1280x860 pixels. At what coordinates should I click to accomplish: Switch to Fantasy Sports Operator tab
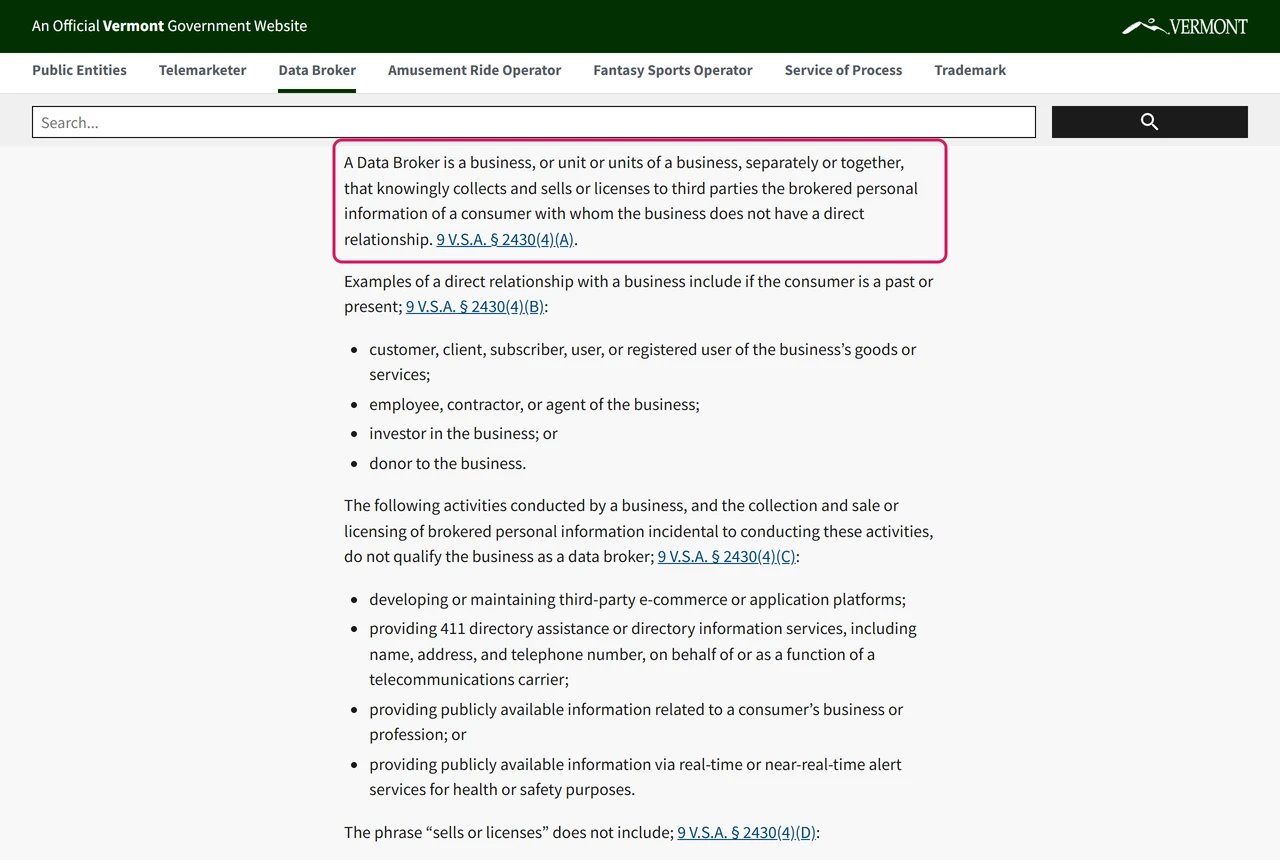coord(673,70)
